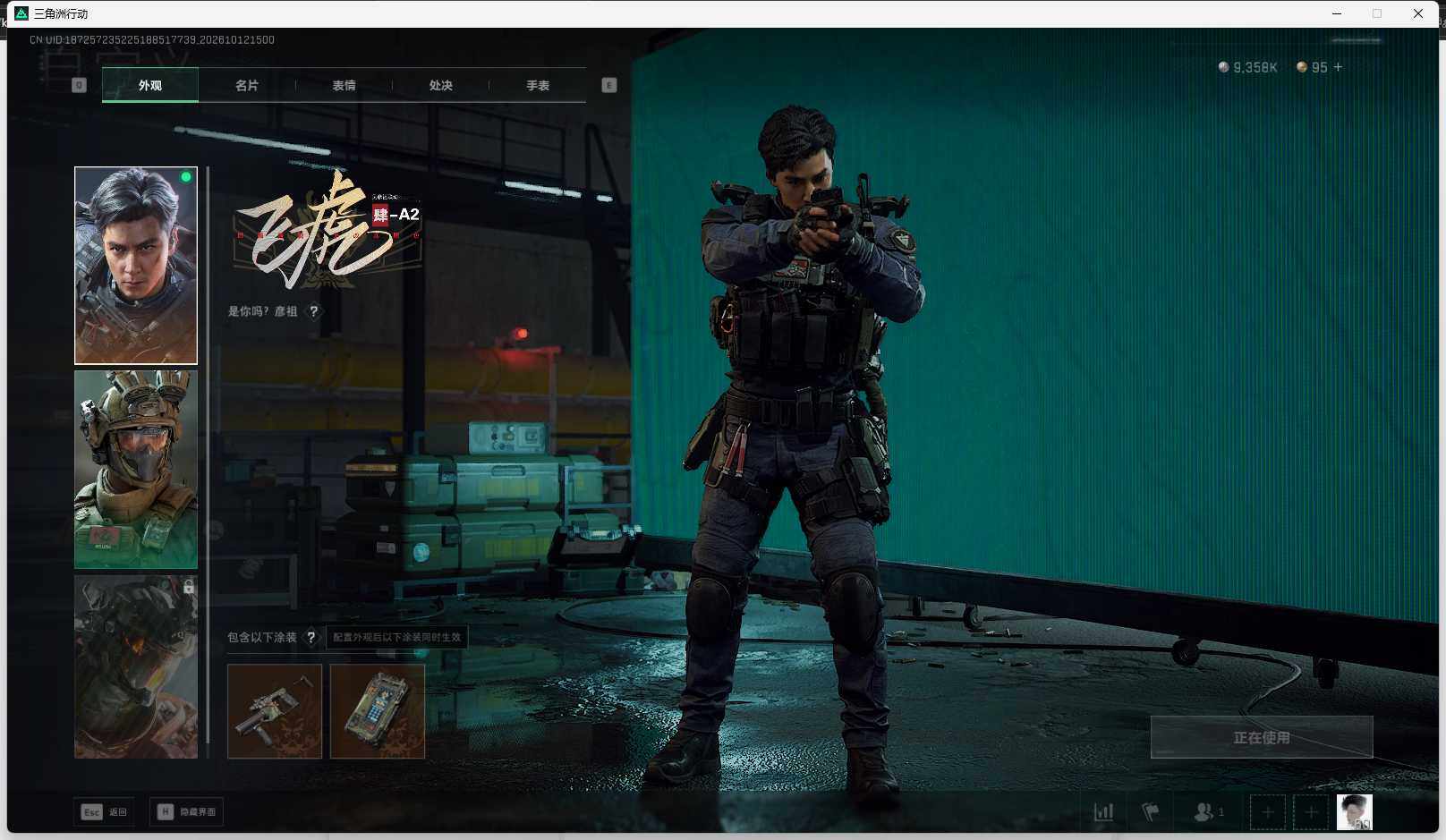Screen dimensions: 1446x840
Task: Click the weapon paint job thumbnail
Action: pos(275,711)
